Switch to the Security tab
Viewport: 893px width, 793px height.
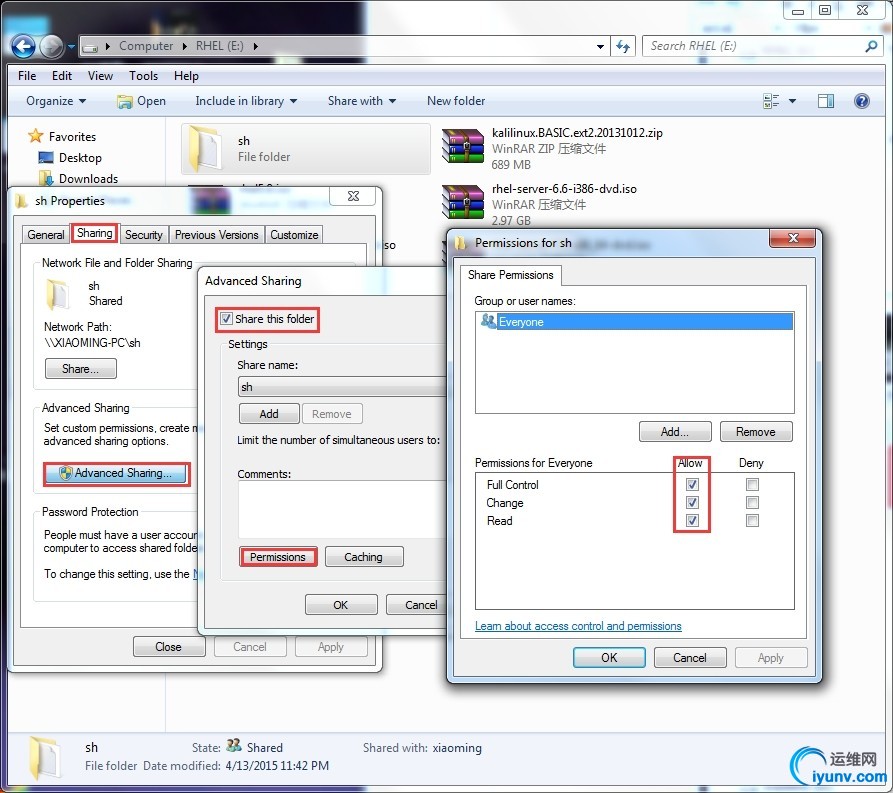(x=144, y=235)
